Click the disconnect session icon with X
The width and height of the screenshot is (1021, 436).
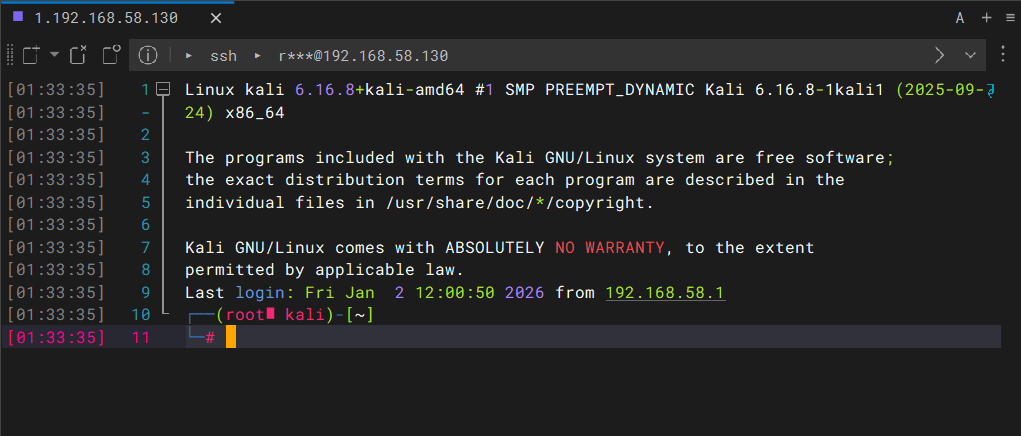coord(79,55)
